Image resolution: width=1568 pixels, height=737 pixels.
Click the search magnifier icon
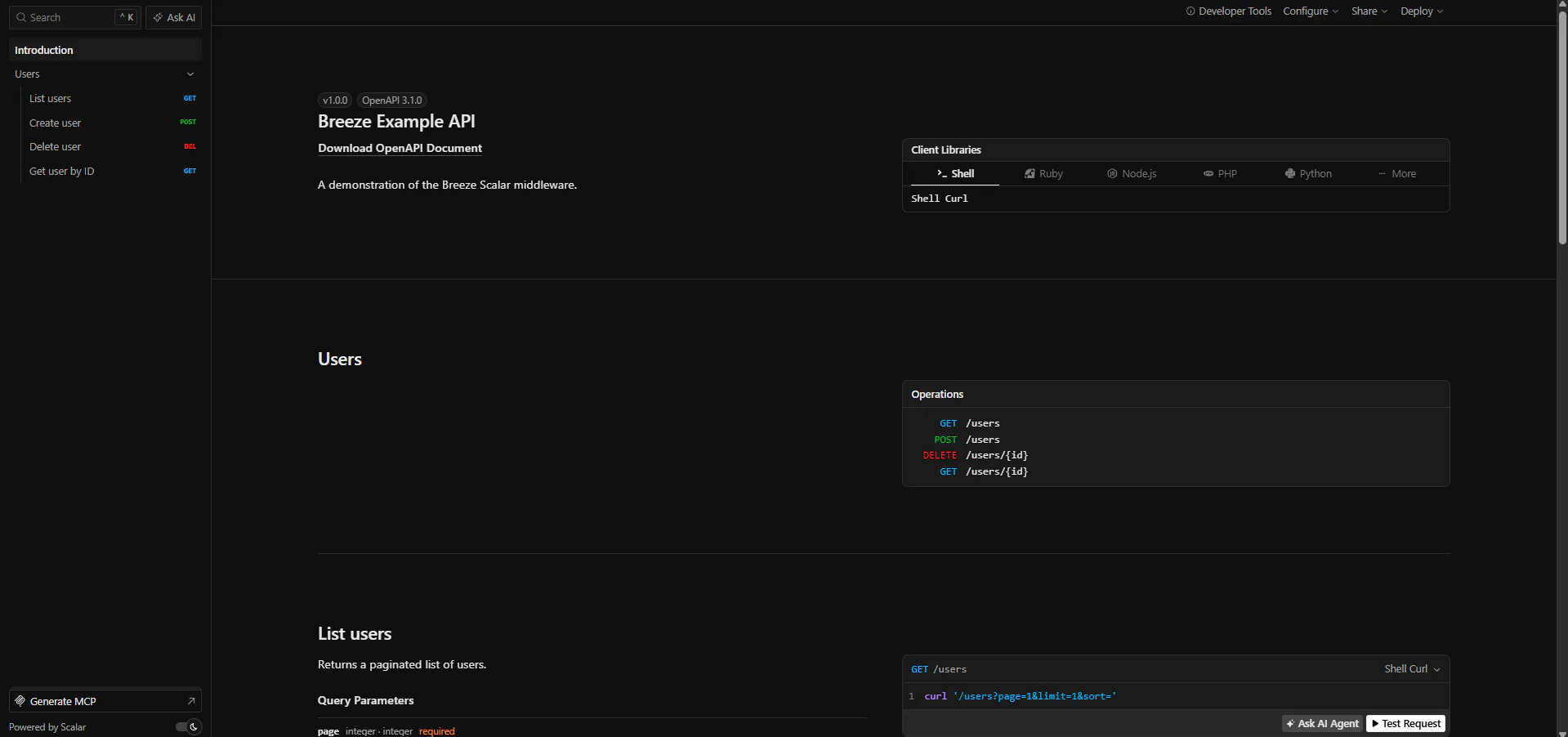coord(21,17)
